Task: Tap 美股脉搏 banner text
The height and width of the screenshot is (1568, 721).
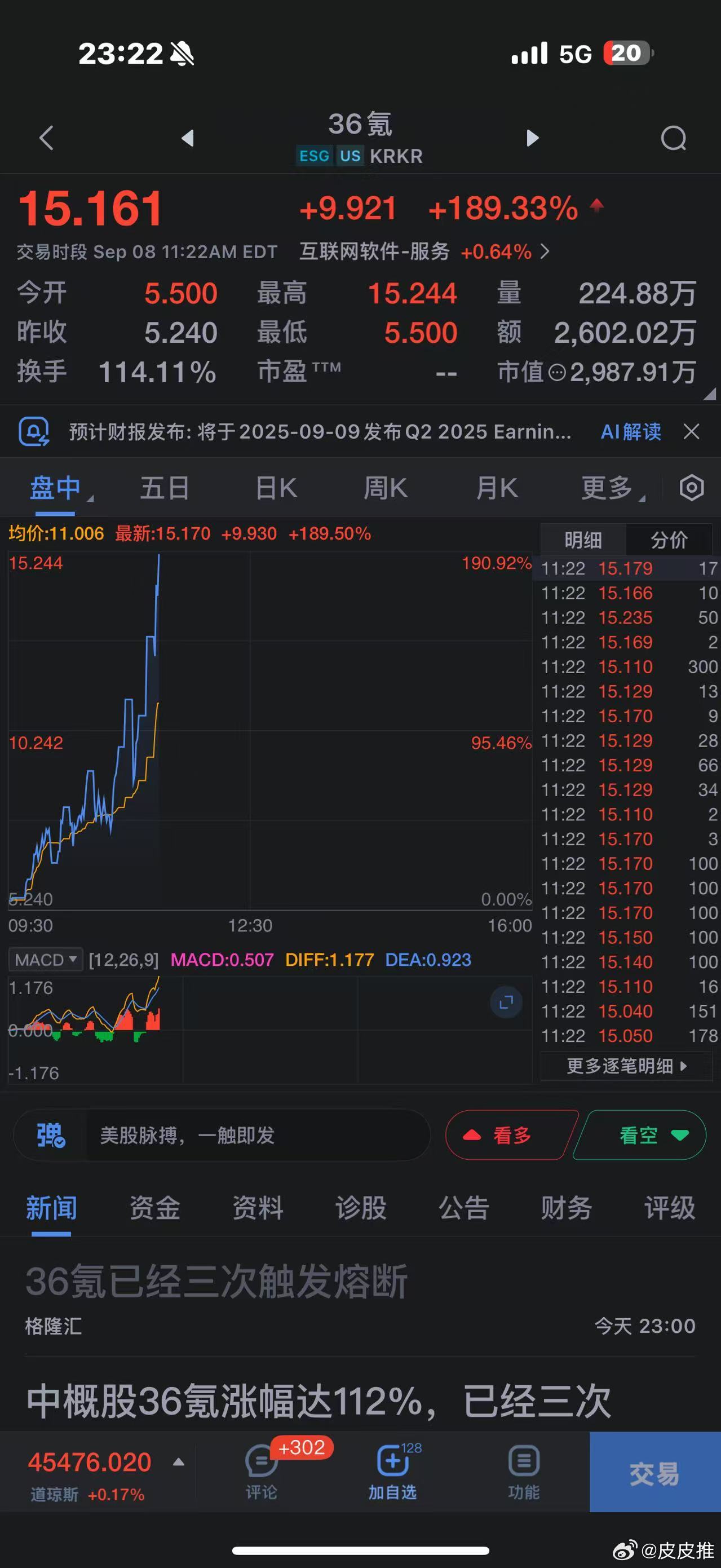Action: (x=187, y=1135)
